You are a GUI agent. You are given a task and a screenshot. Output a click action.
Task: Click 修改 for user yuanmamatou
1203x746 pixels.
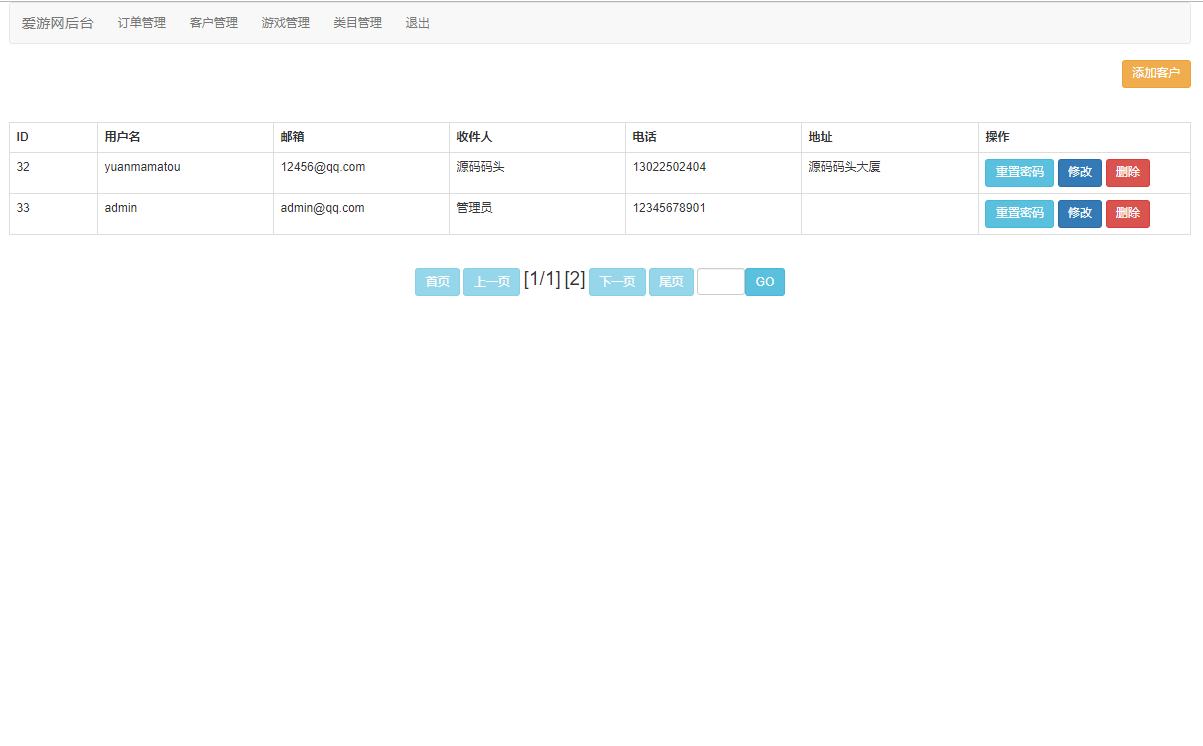click(x=1079, y=173)
